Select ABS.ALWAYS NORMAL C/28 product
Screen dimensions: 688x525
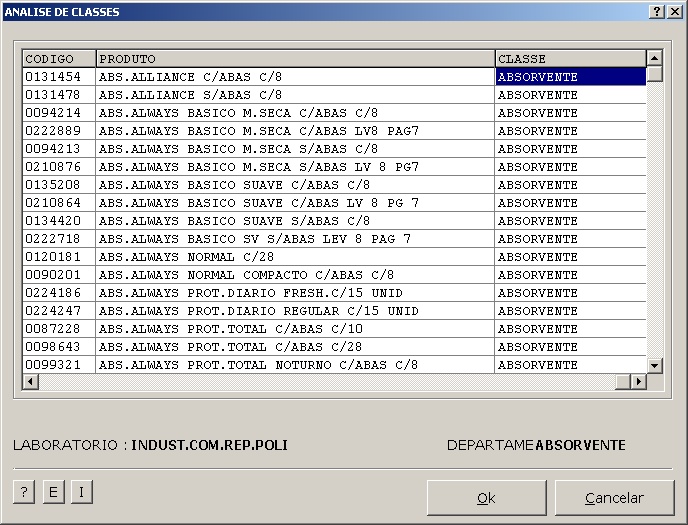click(295, 257)
